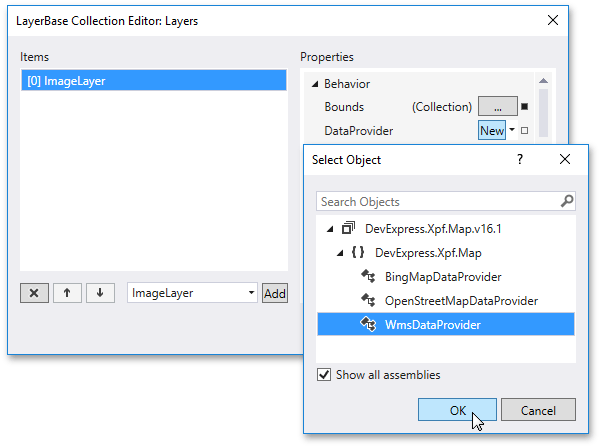
Task: Click the Properties scrollbar thumb
Action: coord(543,113)
